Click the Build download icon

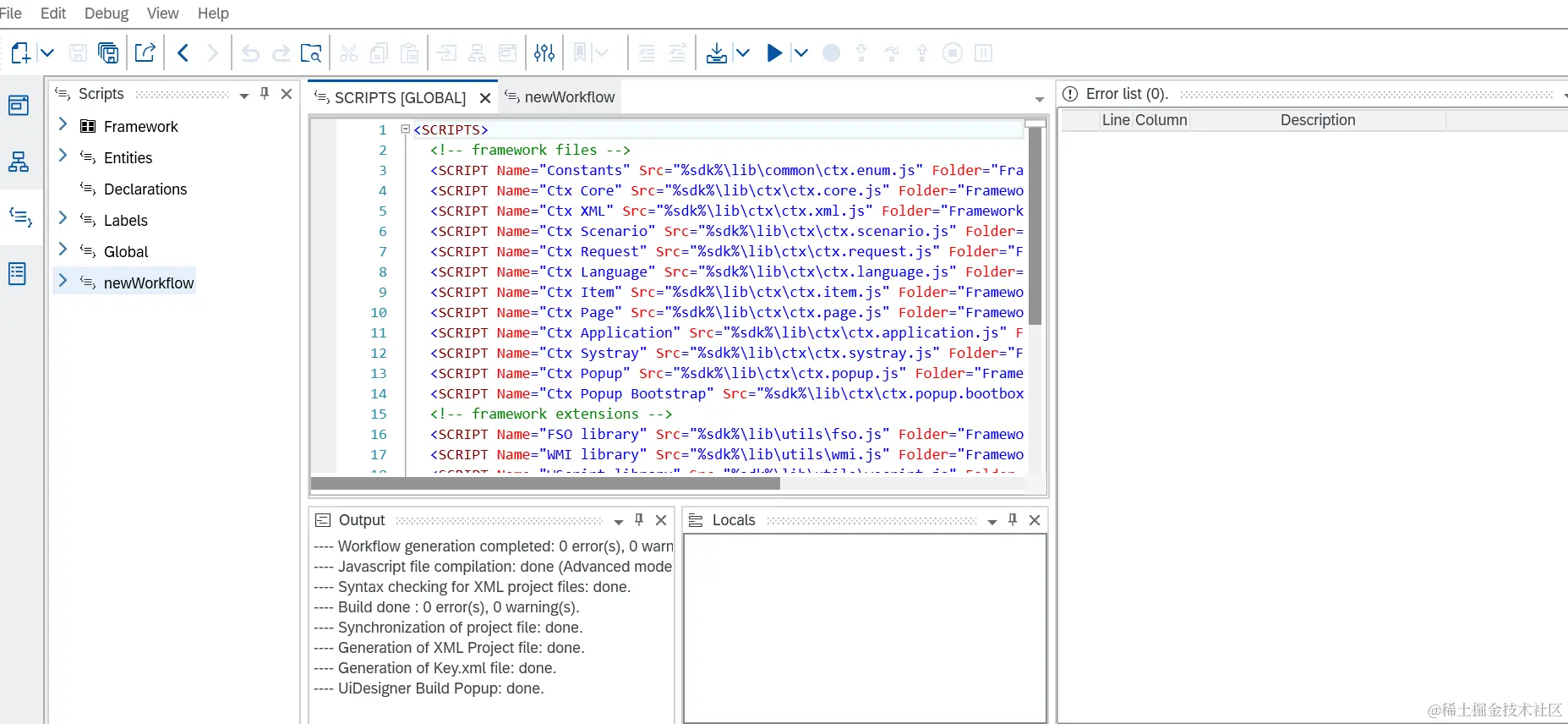click(x=716, y=52)
